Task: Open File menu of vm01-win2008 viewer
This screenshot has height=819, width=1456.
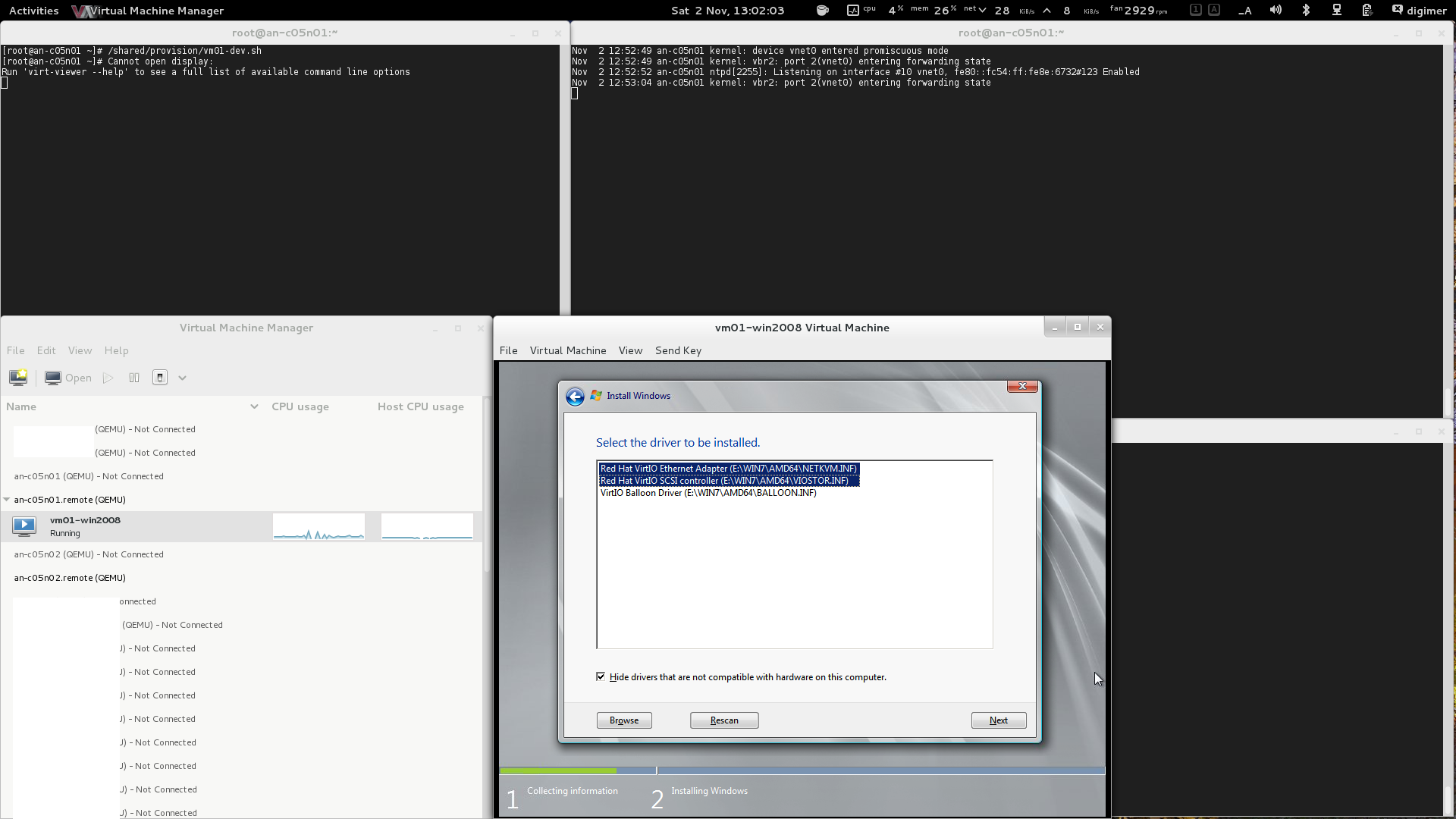Action: tap(509, 350)
